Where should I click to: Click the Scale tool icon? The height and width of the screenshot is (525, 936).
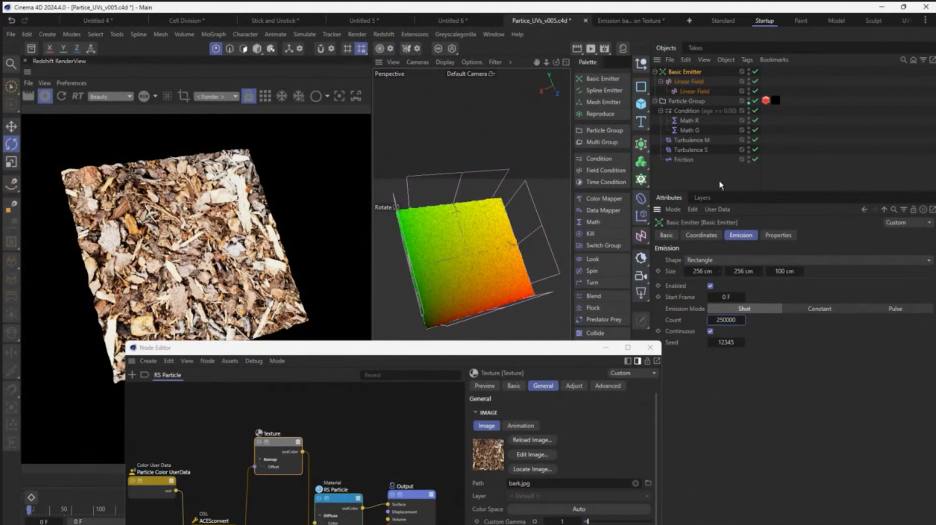11,162
